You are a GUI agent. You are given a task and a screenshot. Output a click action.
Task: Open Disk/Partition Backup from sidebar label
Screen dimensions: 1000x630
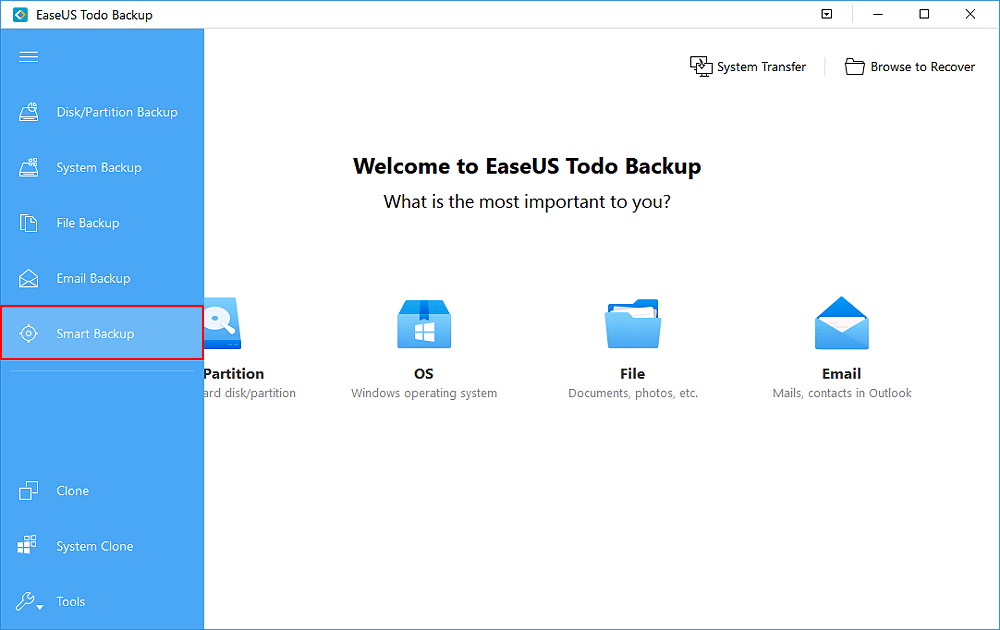tap(117, 112)
